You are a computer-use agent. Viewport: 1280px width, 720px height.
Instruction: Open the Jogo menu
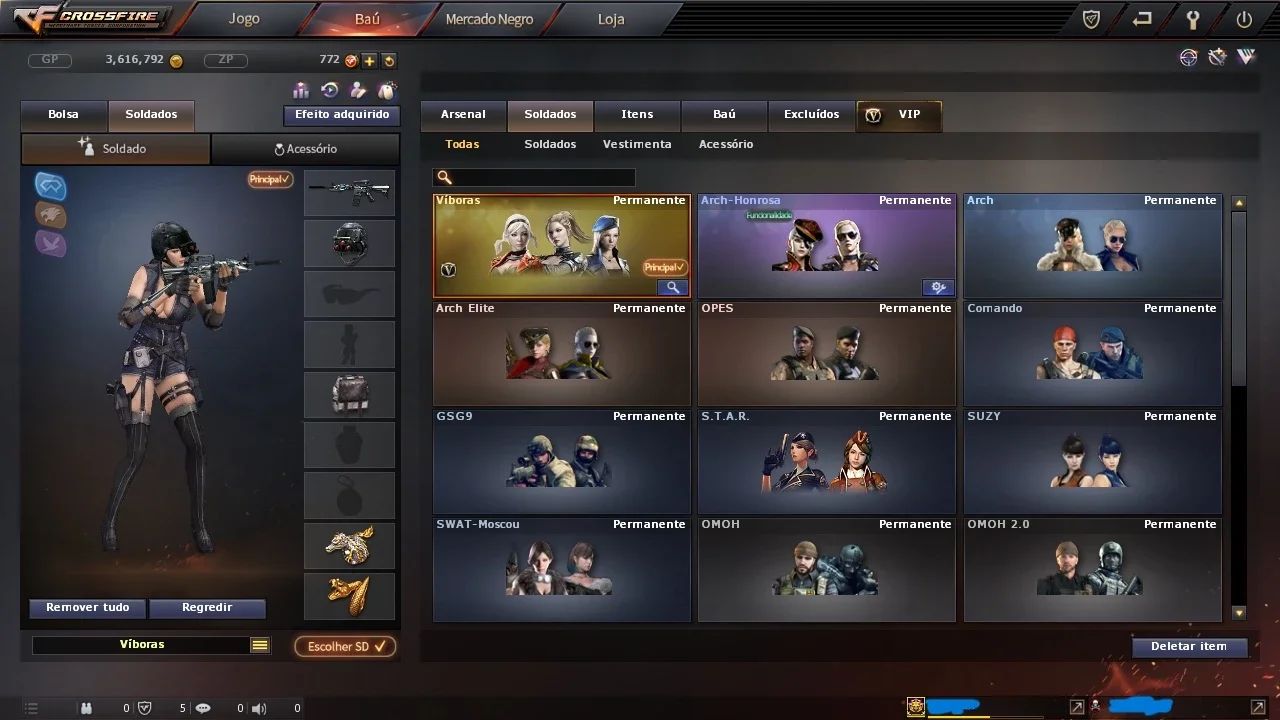point(244,19)
